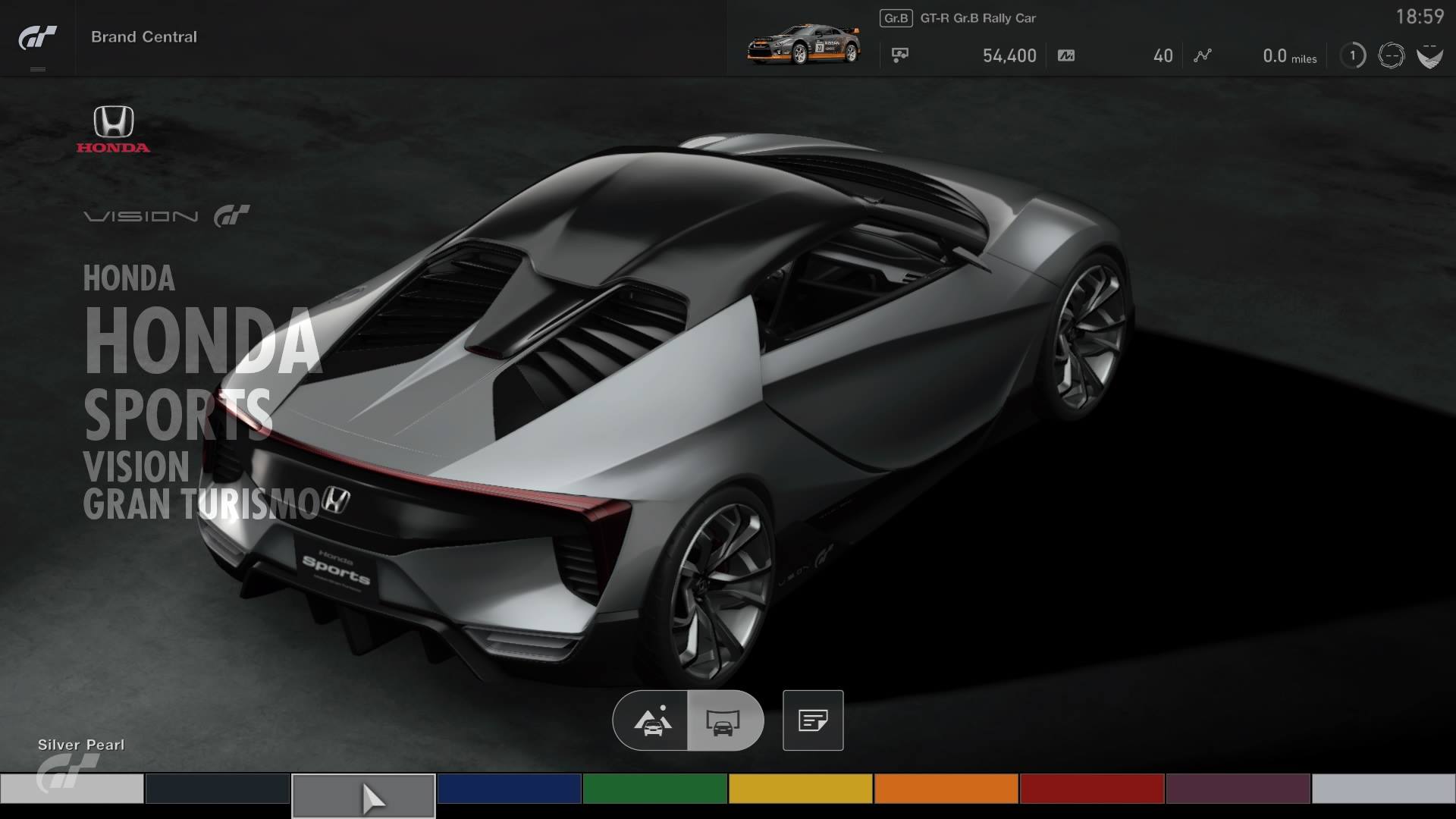Click the Silver Pearl color name label

(x=81, y=745)
